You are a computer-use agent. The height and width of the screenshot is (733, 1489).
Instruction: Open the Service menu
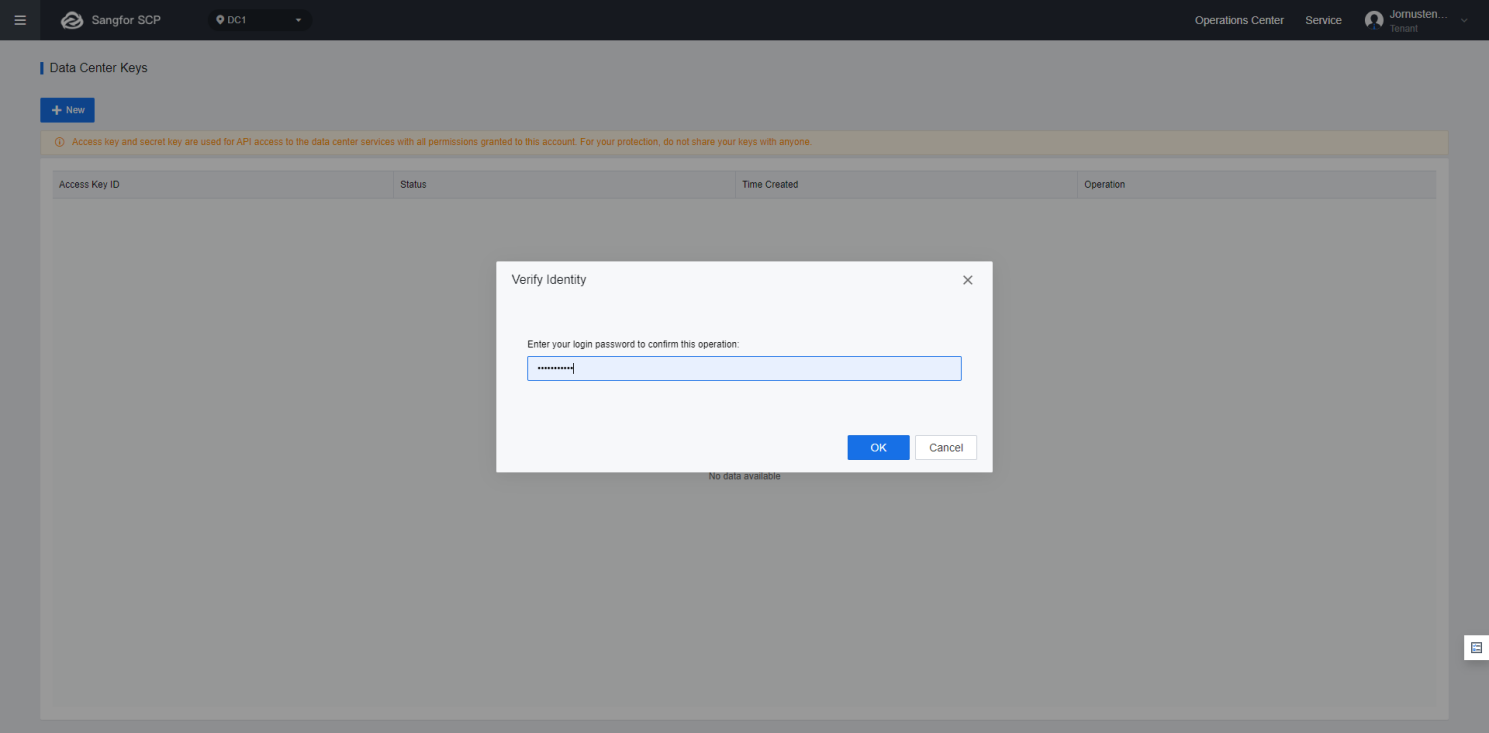[x=1323, y=20]
